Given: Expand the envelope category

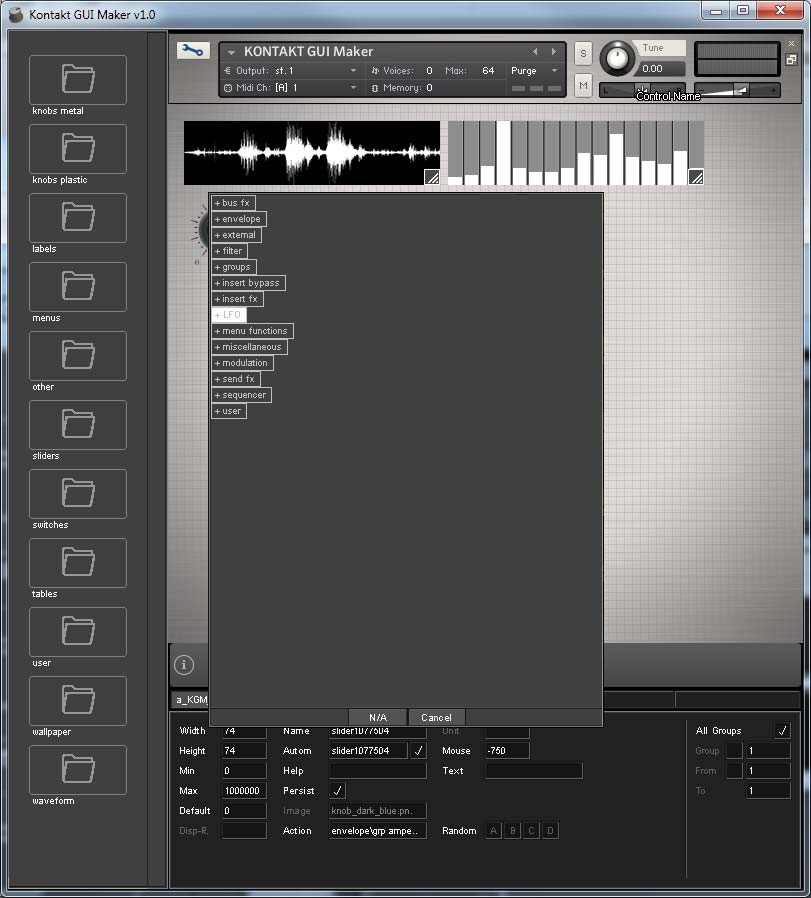Looking at the screenshot, I should tap(217, 219).
